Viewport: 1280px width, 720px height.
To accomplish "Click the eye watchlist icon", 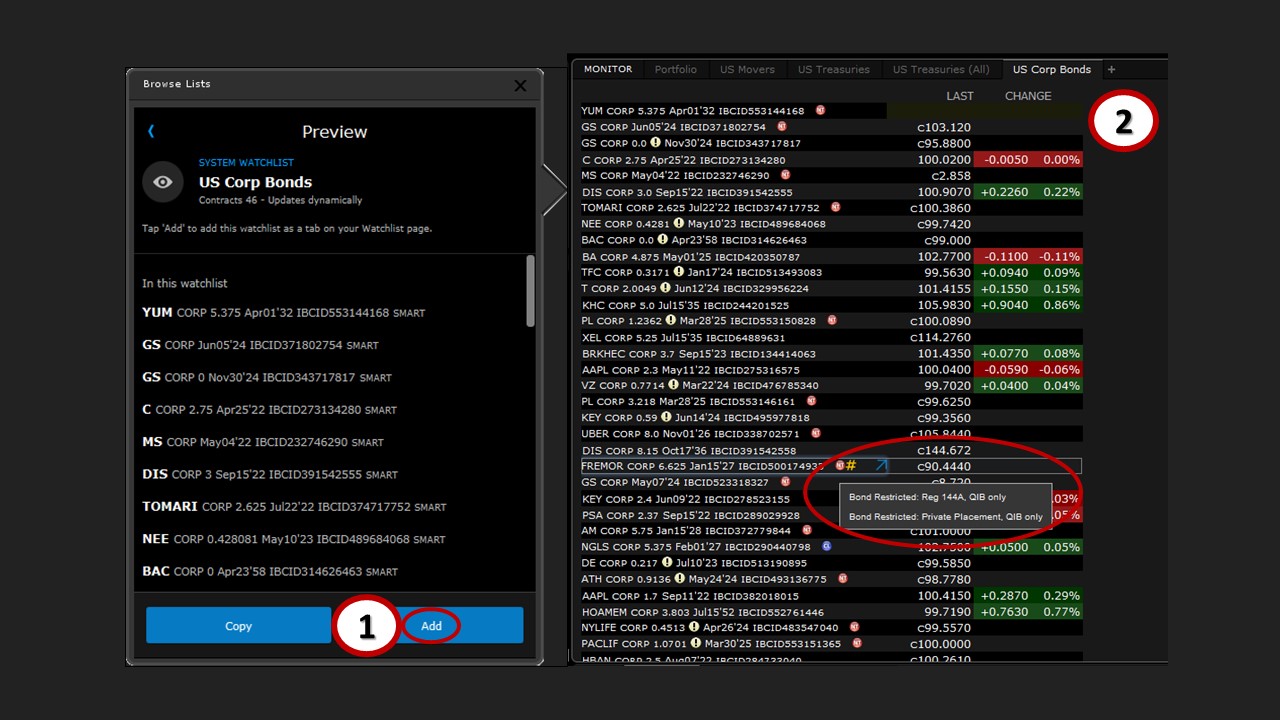I will click(163, 182).
